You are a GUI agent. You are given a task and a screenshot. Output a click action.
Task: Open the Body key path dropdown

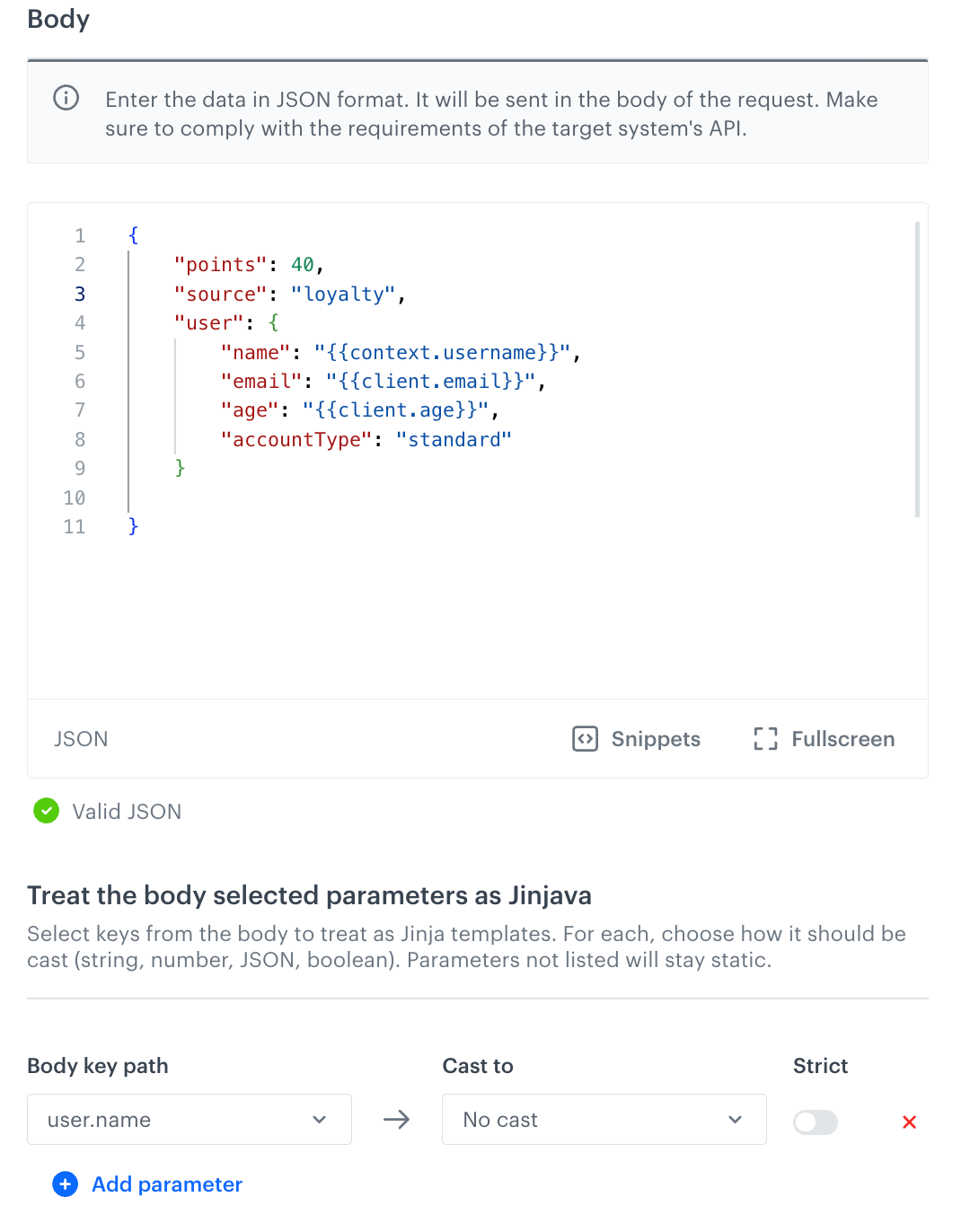[189, 1120]
